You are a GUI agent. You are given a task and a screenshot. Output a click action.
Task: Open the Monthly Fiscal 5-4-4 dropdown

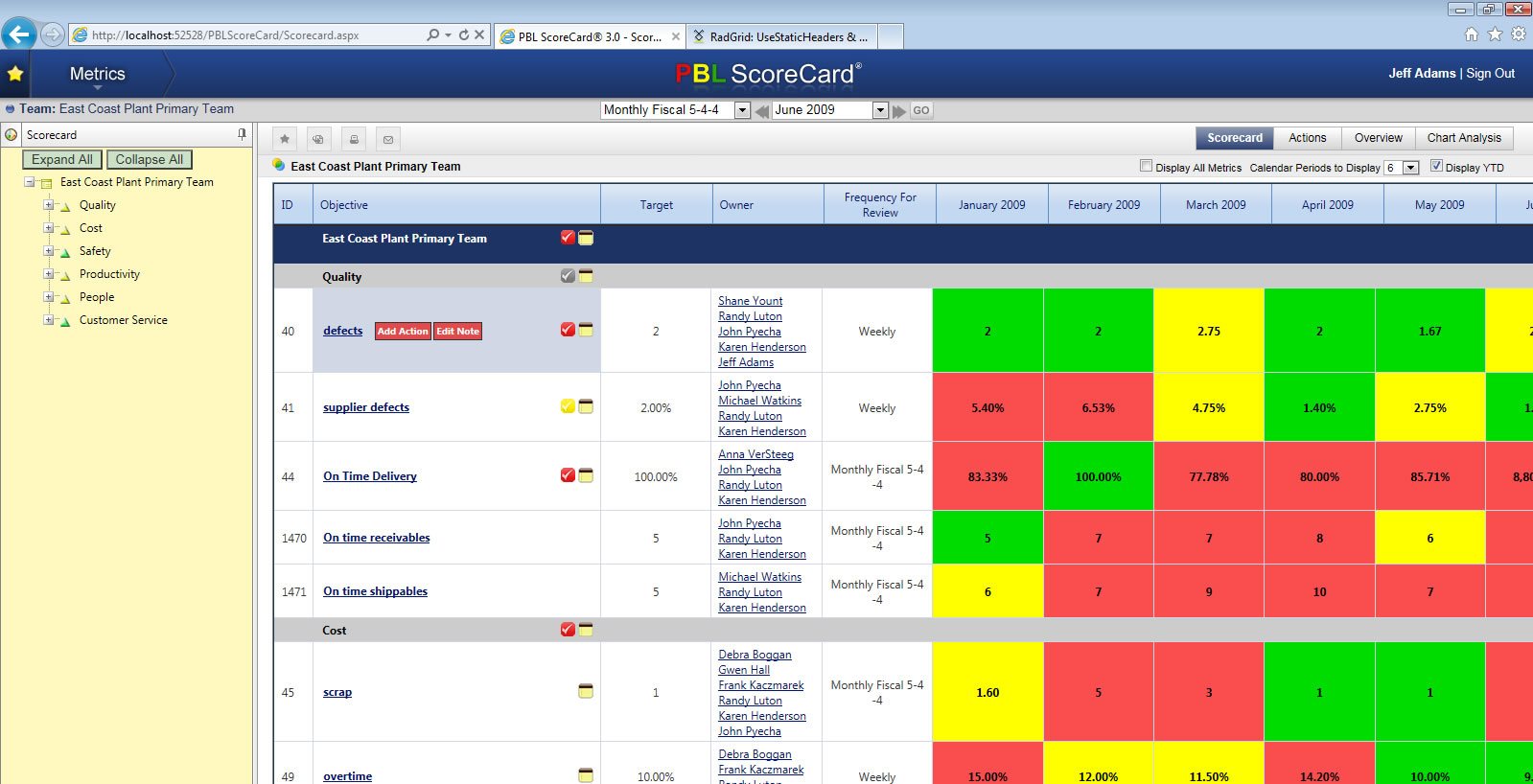tap(742, 110)
